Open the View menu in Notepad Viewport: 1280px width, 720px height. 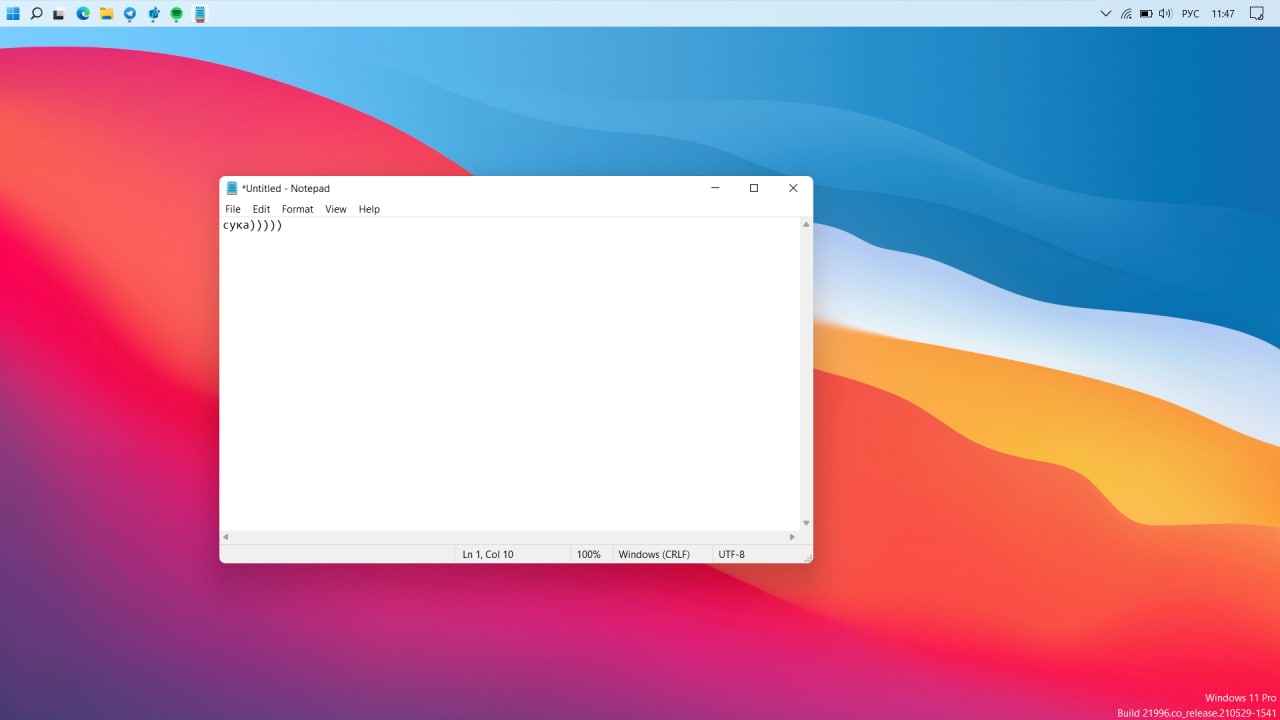(x=336, y=209)
